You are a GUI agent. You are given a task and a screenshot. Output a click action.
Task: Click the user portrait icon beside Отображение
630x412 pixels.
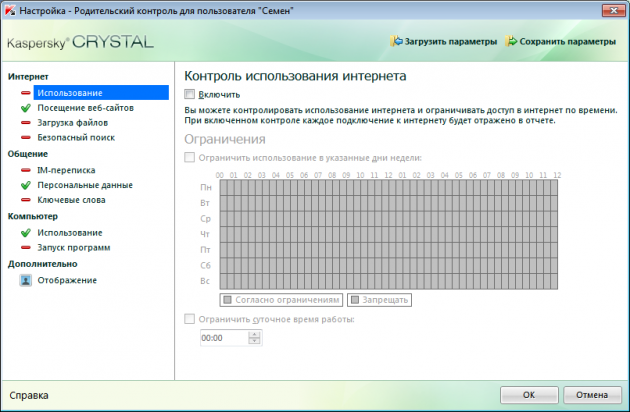tap(26, 280)
